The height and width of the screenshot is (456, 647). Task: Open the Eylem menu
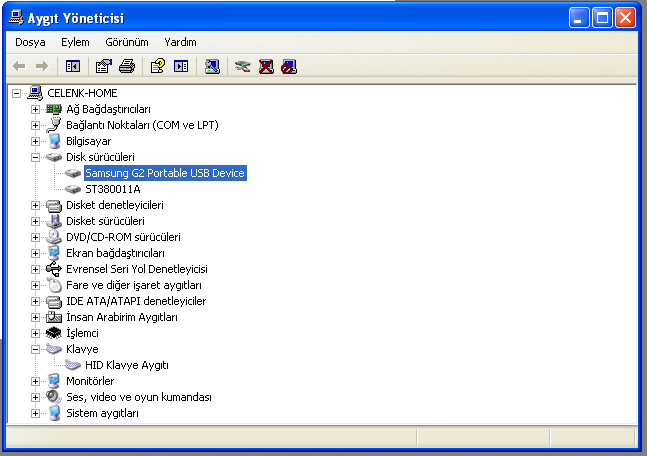pos(75,42)
